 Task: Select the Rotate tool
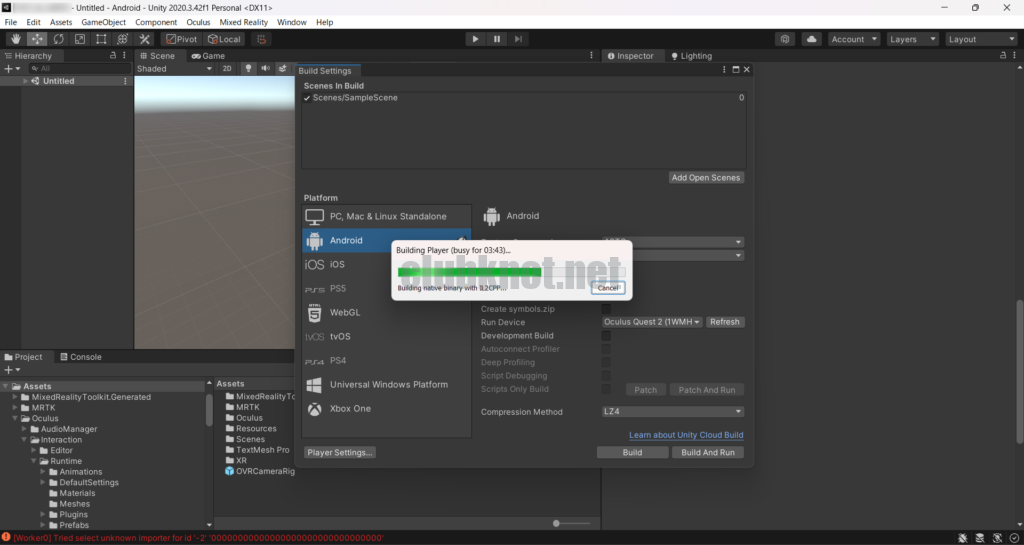[59, 39]
